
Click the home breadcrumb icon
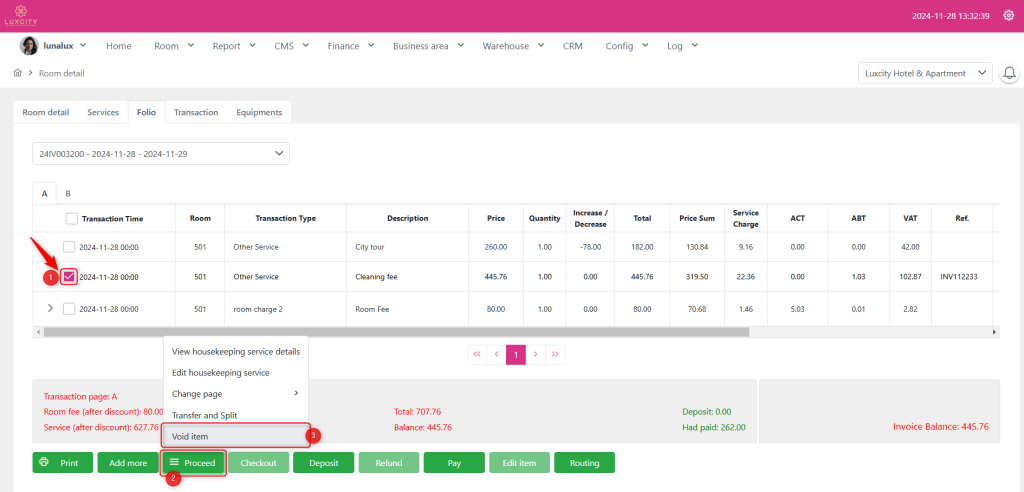[x=18, y=73]
